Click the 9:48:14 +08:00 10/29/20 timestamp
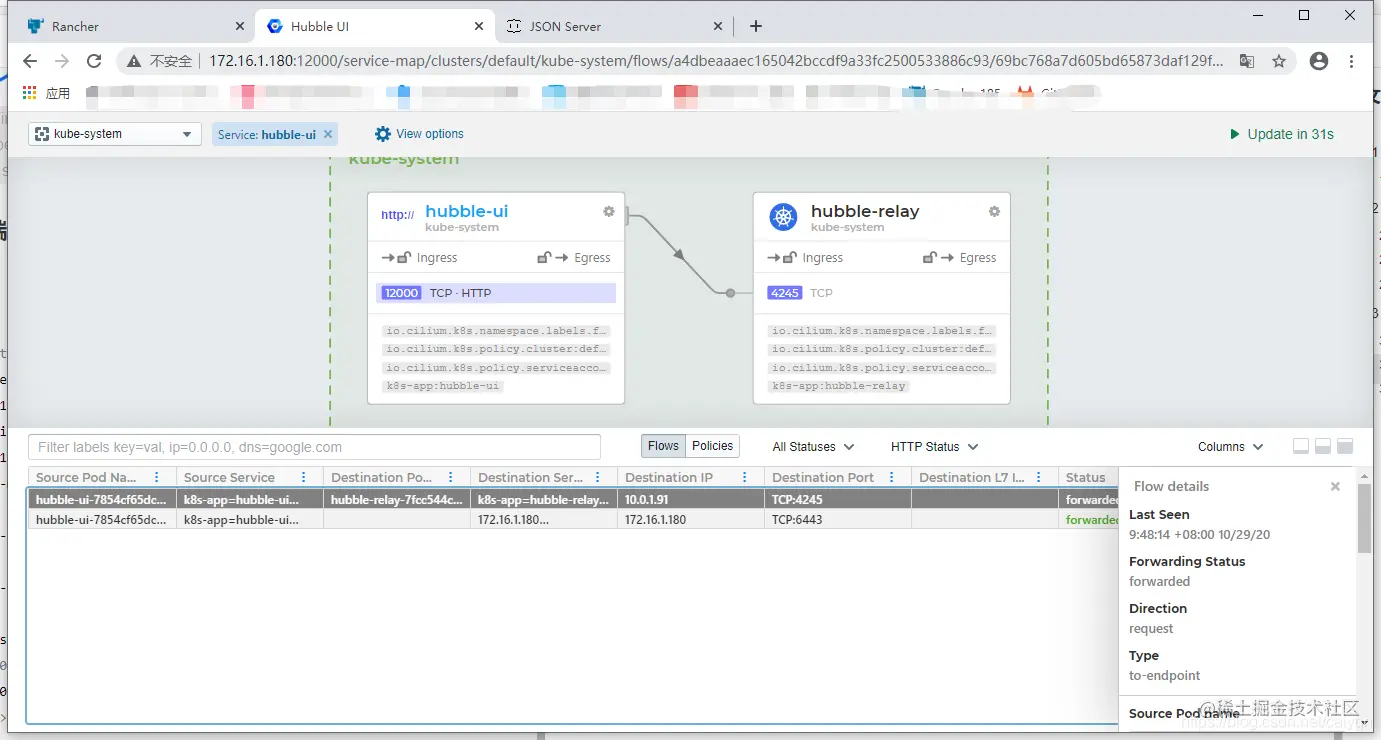This screenshot has height=740, width=1381. point(1199,535)
